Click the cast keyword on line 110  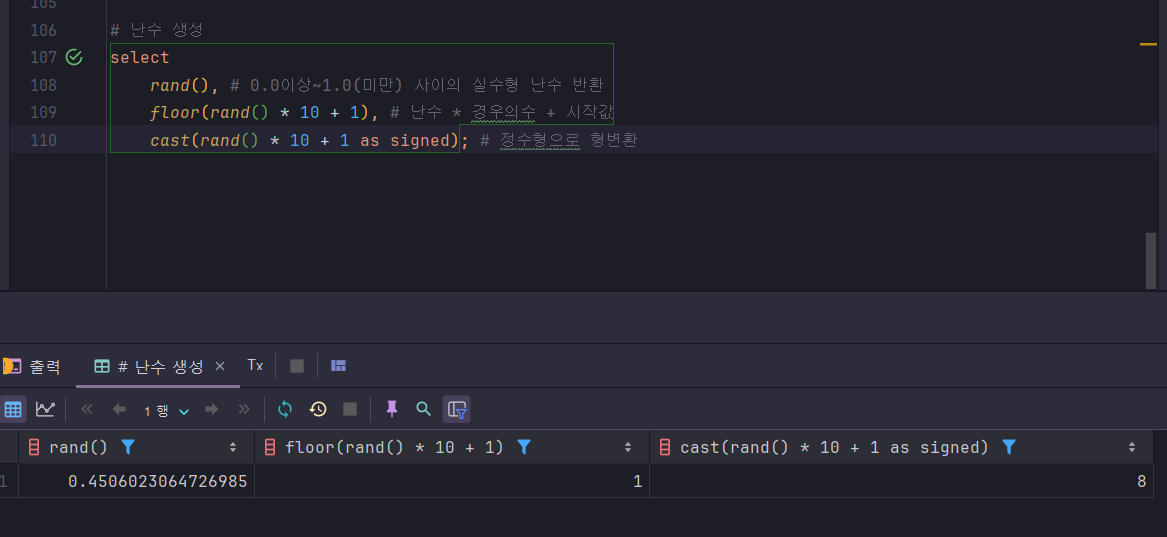(x=170, y=140)
